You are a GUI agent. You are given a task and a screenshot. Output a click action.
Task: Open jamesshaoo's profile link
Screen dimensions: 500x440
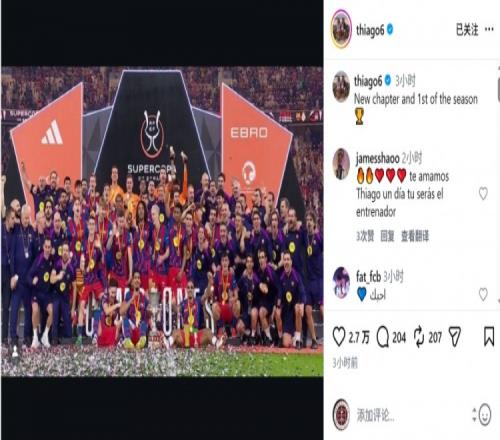tap(377, 158)
